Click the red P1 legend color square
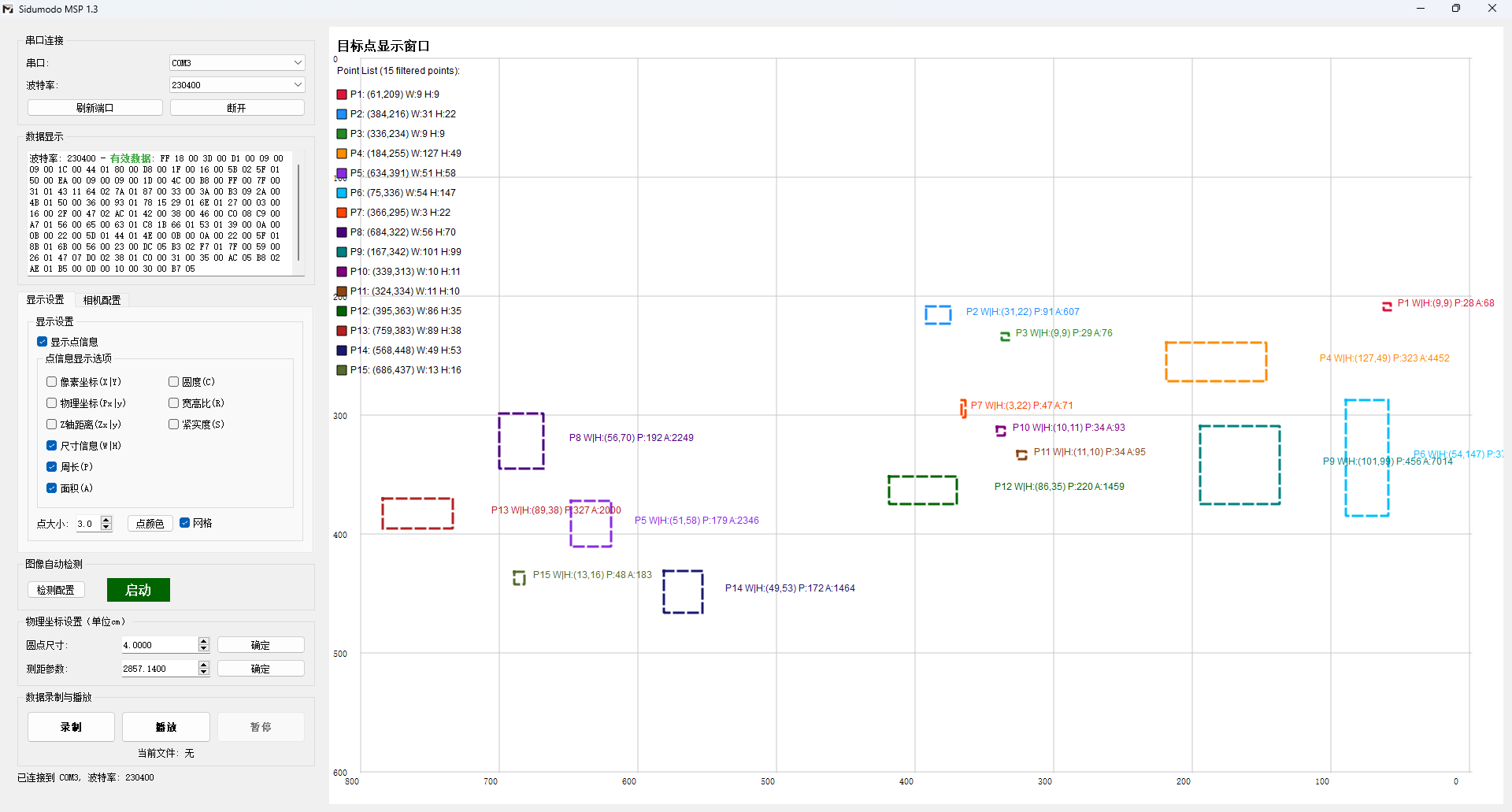The width and height of the screenshot is (1512, 812). point(342,95)
